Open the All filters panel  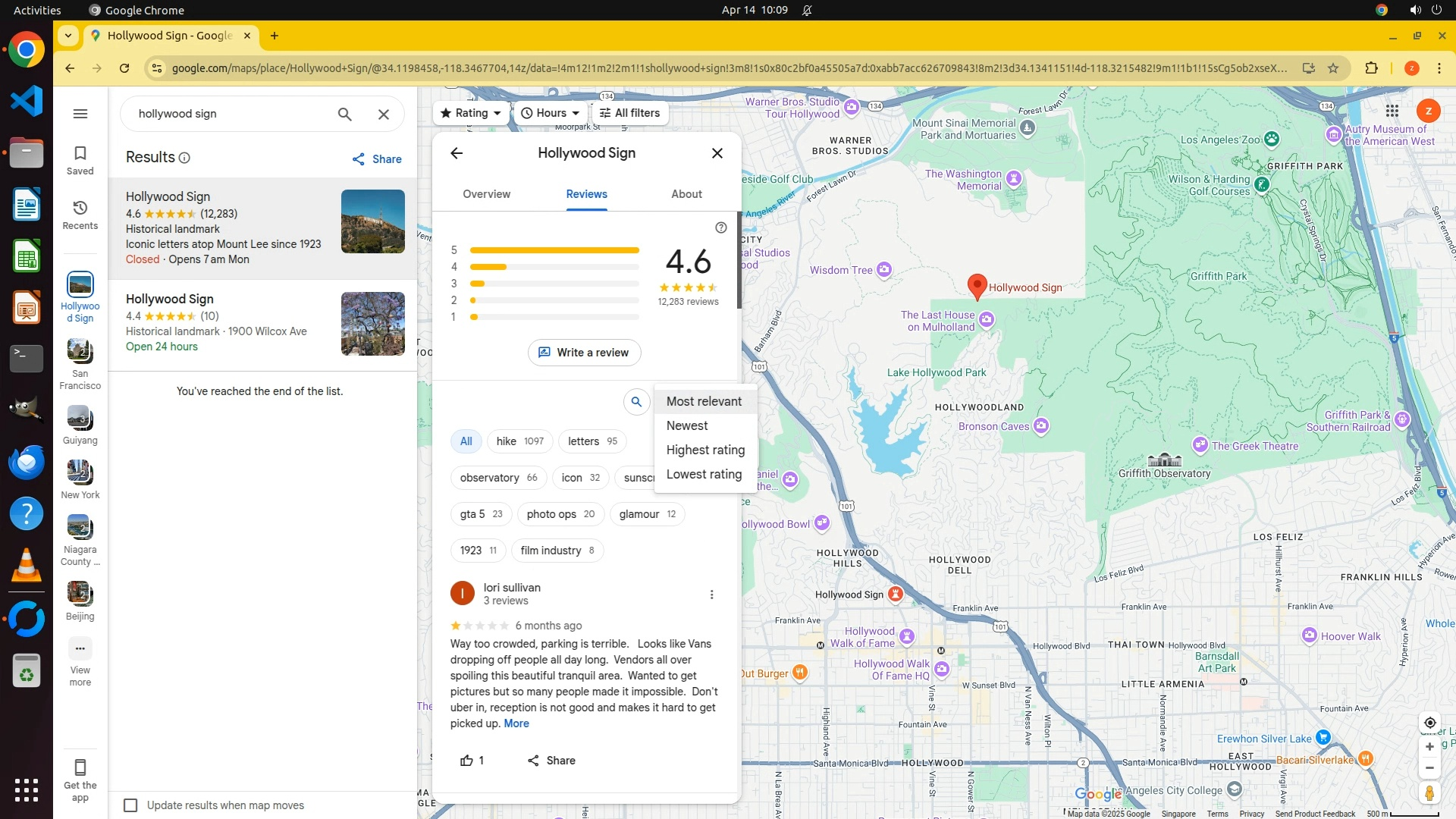click(629, 113)
